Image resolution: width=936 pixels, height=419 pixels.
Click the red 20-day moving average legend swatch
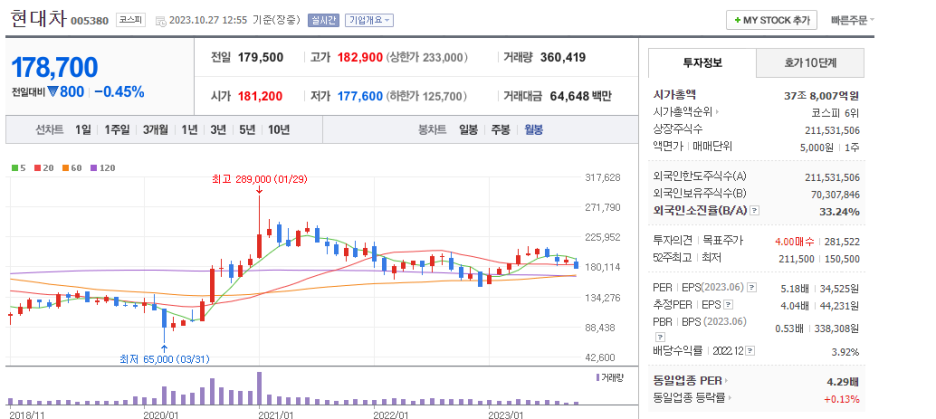[x=36, y=168]
